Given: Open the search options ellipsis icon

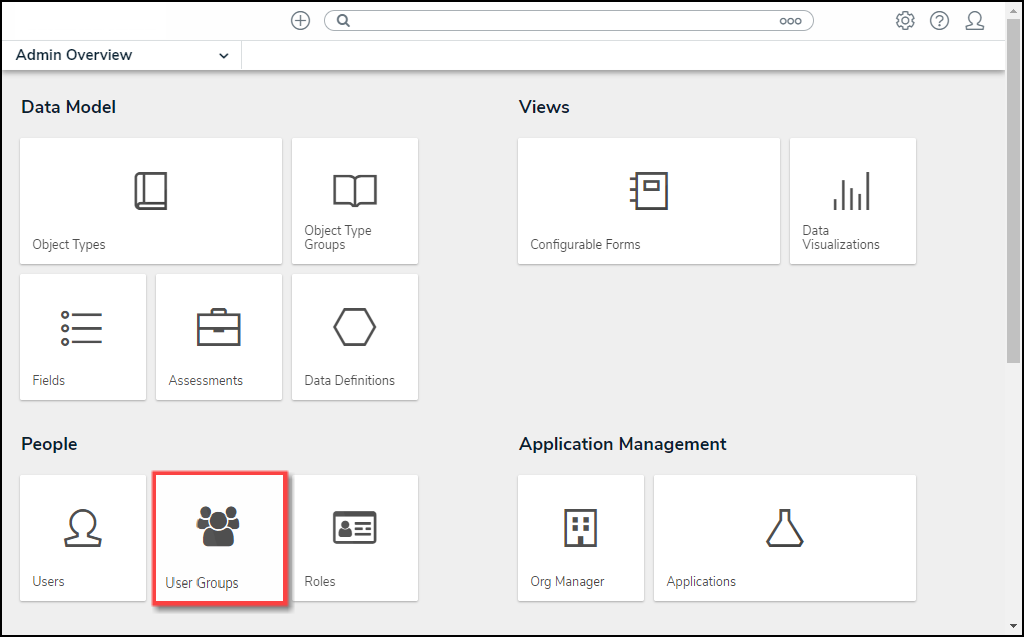Looking at the screenshot, I should [x=790, y=21].
